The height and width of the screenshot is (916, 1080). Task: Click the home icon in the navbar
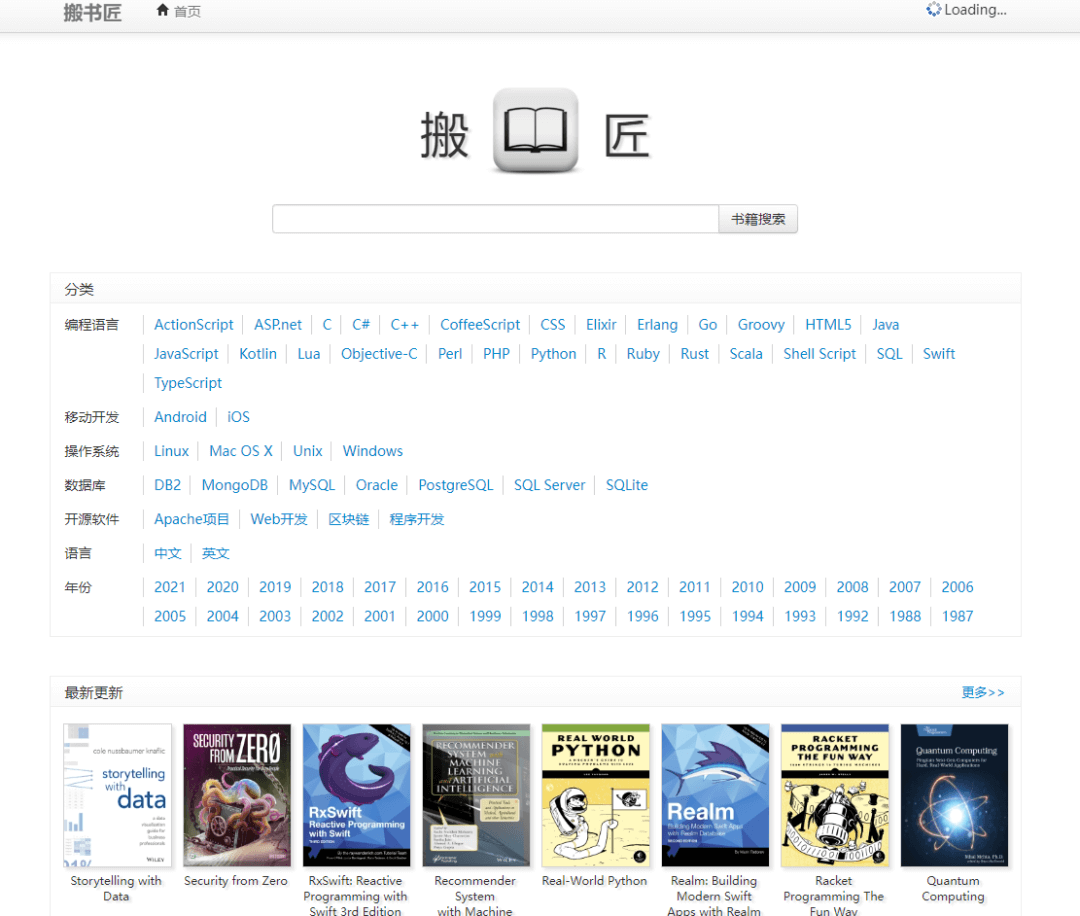[163, 11]
